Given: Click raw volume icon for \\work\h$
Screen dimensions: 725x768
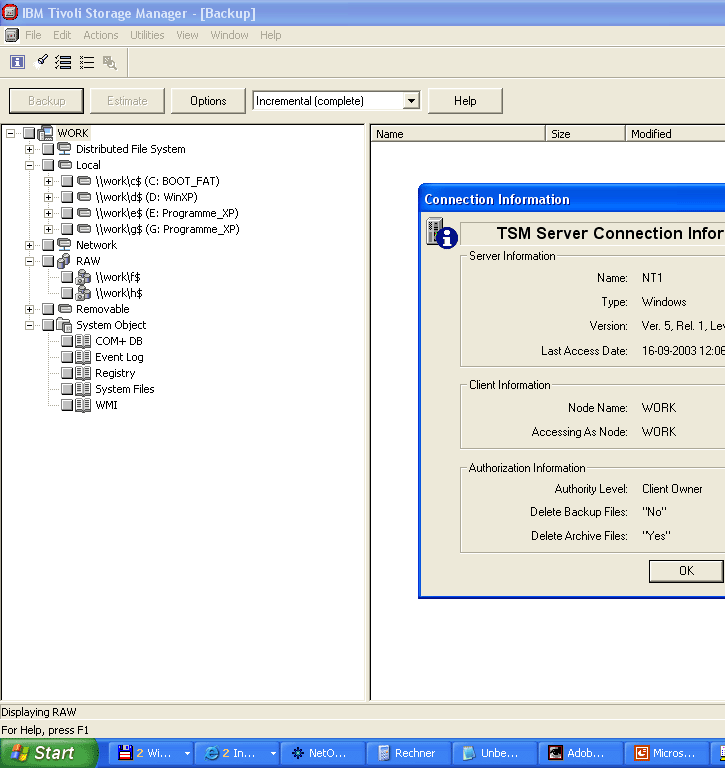Looking at the screenshot, I should [x=83, y=293].
